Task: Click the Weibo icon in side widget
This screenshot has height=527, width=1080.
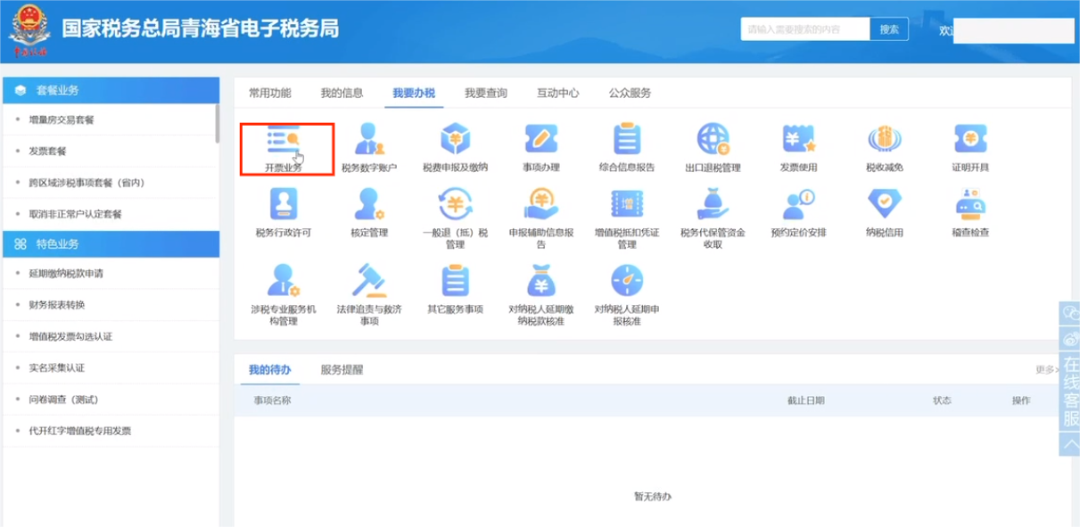Action: [1070, 338]
